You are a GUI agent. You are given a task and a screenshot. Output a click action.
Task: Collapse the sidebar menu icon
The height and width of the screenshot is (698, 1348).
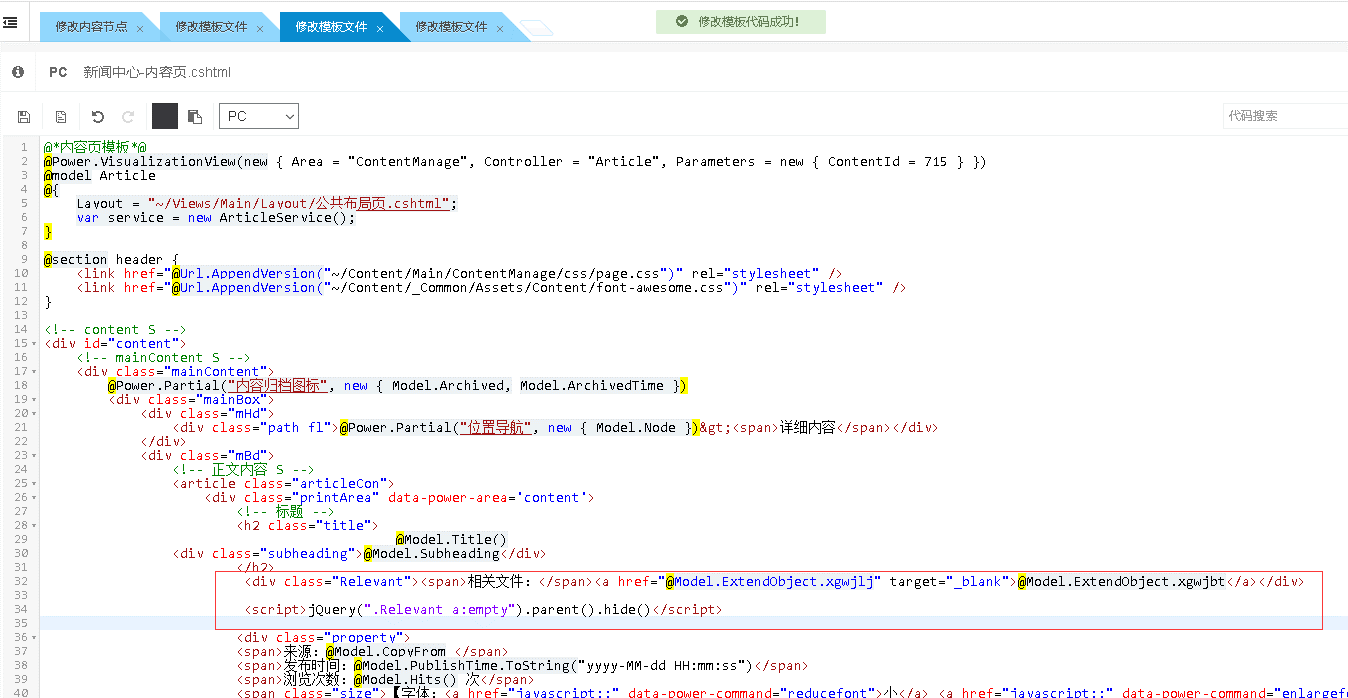[10, 22]
